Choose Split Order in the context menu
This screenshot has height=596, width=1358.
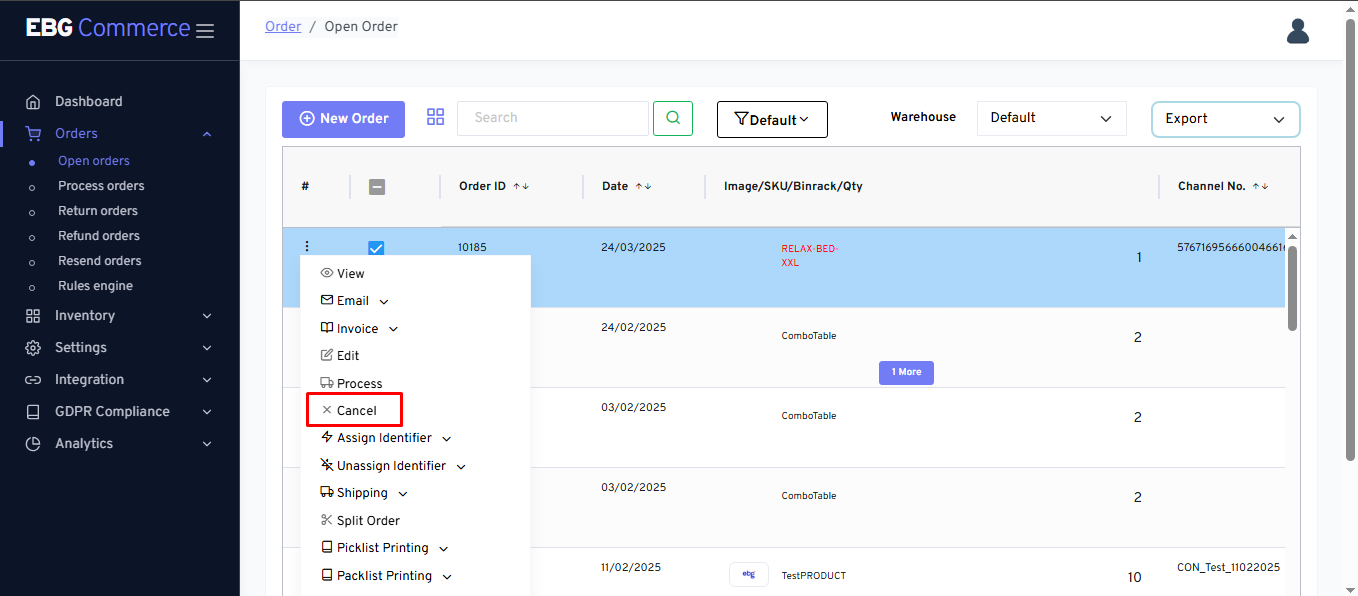click(367, 520)
